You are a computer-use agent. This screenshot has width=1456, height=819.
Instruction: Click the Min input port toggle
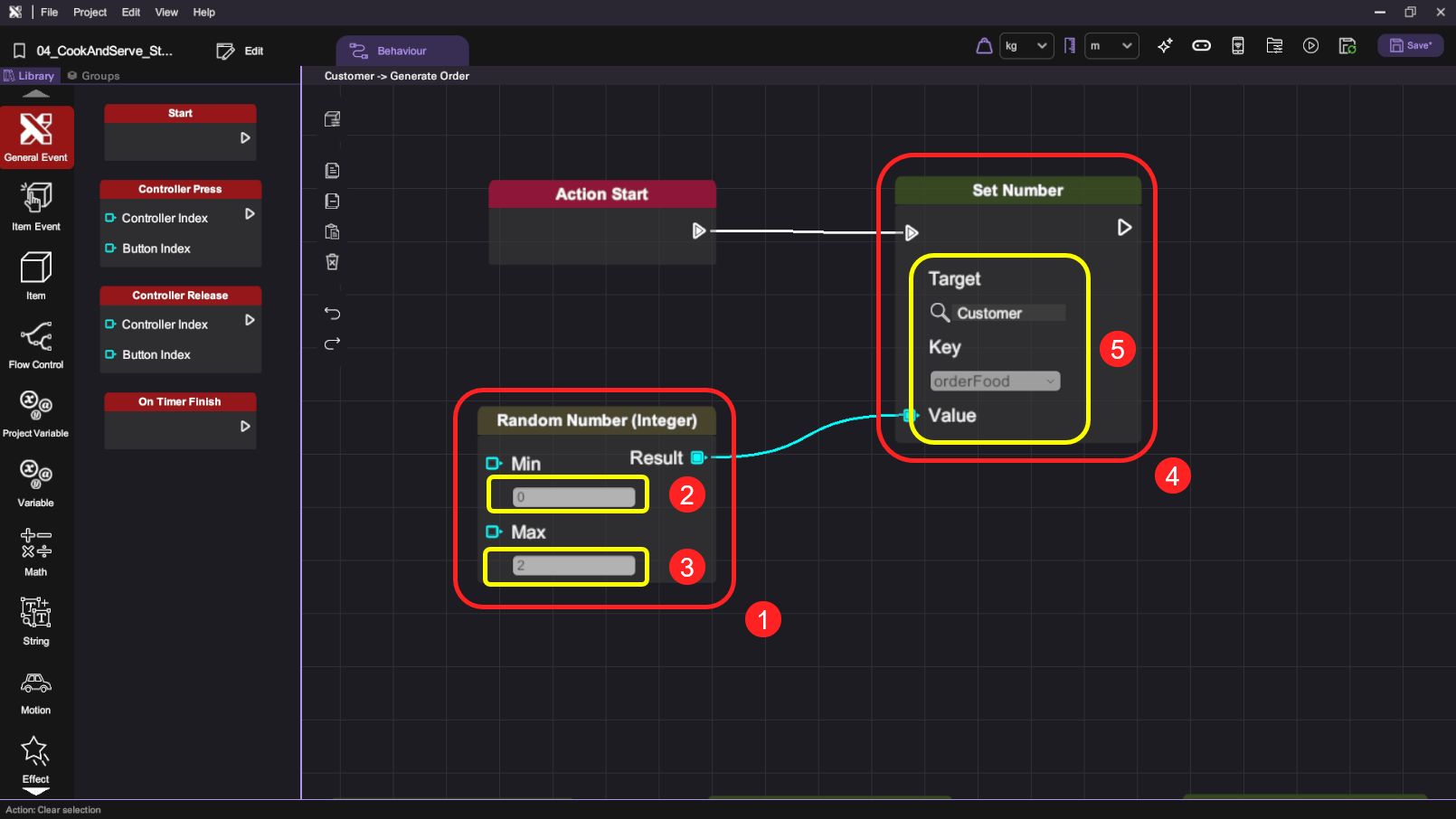pyautogui.click(x=494, y=464)
